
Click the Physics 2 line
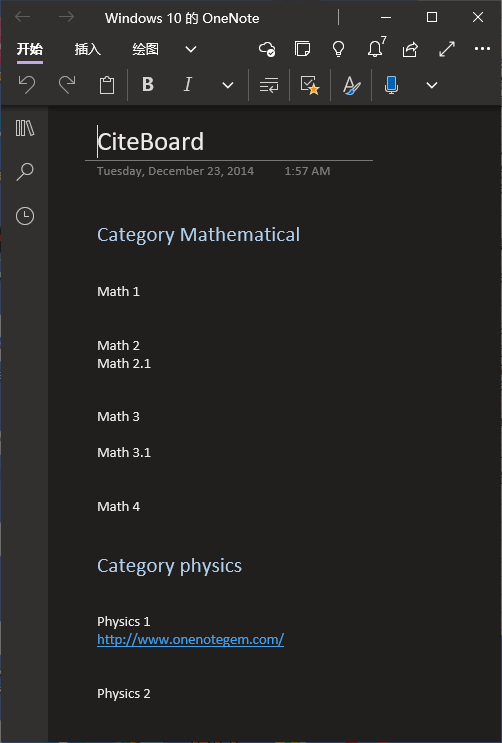click(124, 694)
